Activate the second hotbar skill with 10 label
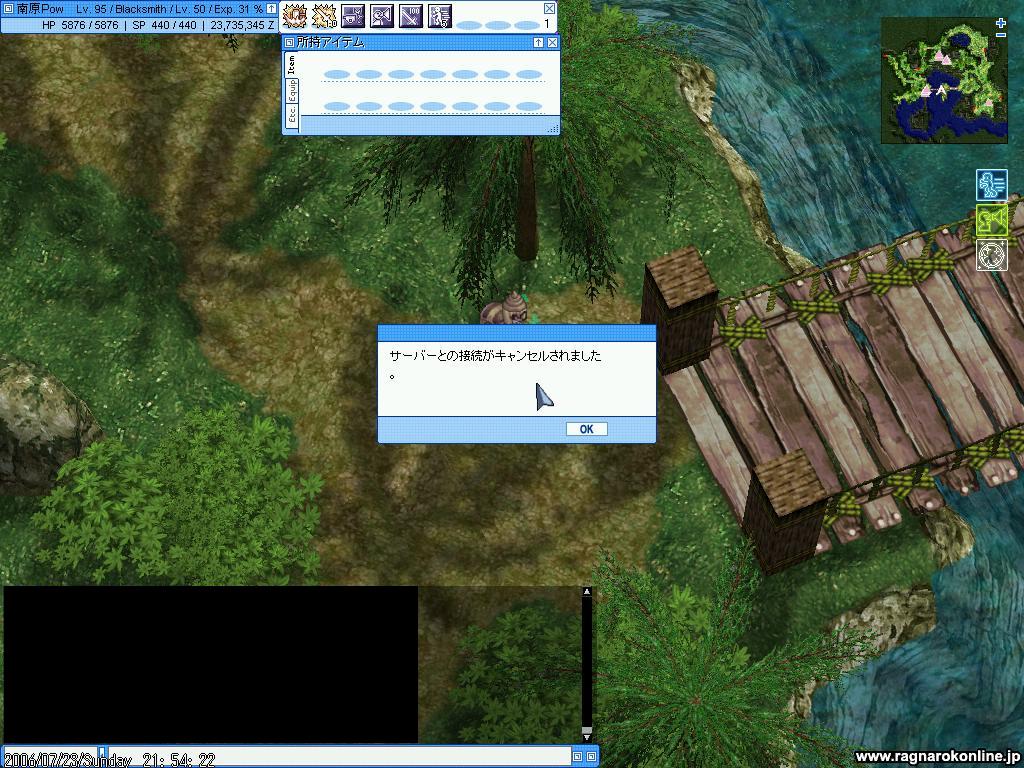The width and height of the screenshot is (1024, 768). click(x=323, y=16)
